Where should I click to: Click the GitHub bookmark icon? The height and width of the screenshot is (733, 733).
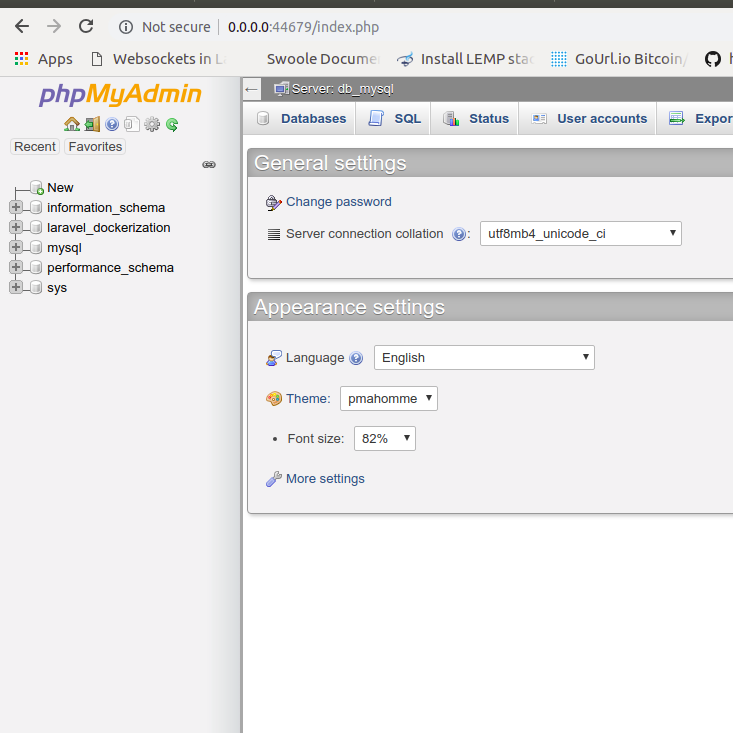[x=712, y=59]
